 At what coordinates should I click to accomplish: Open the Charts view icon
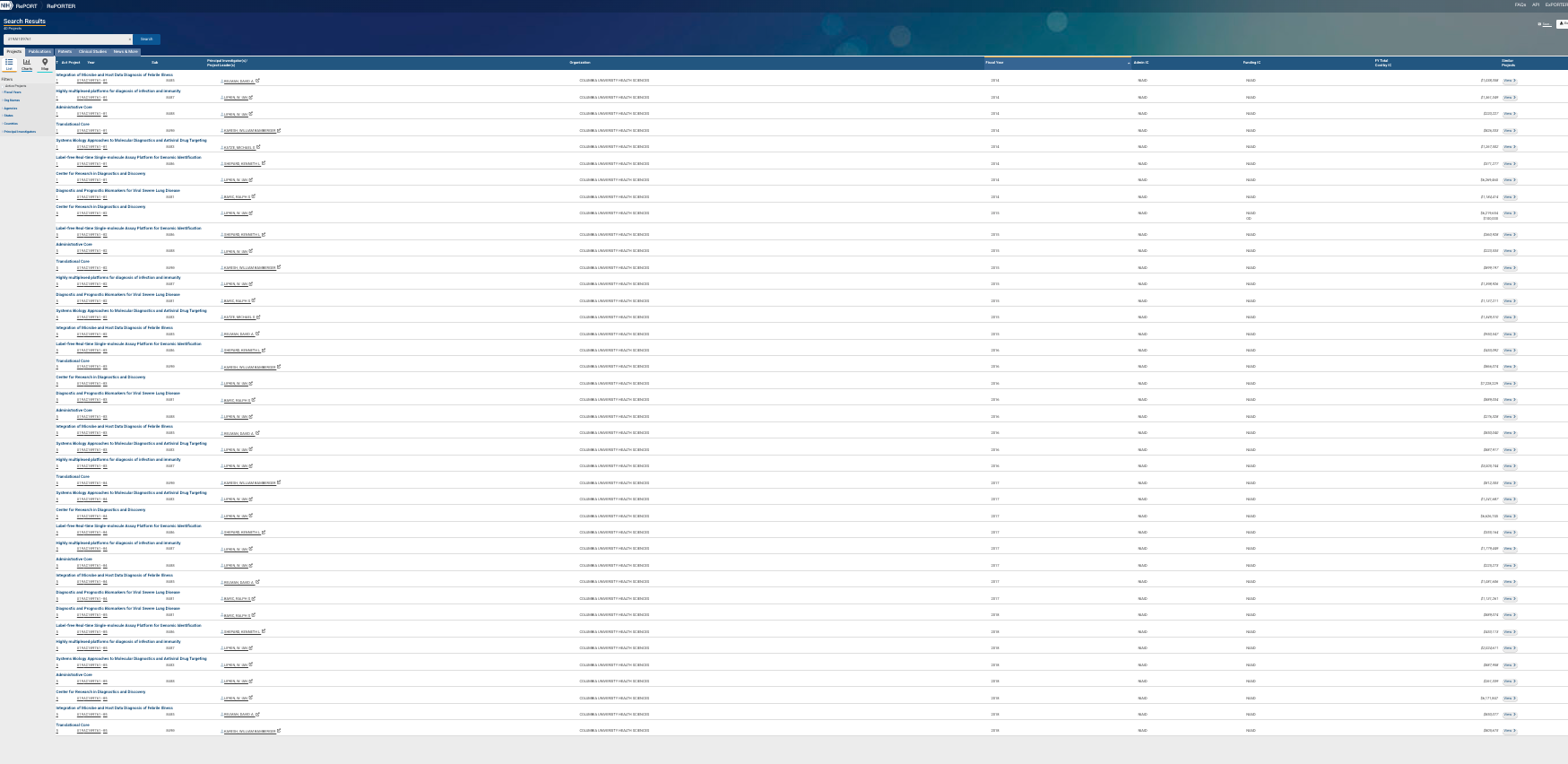click(x=27, y=64)
